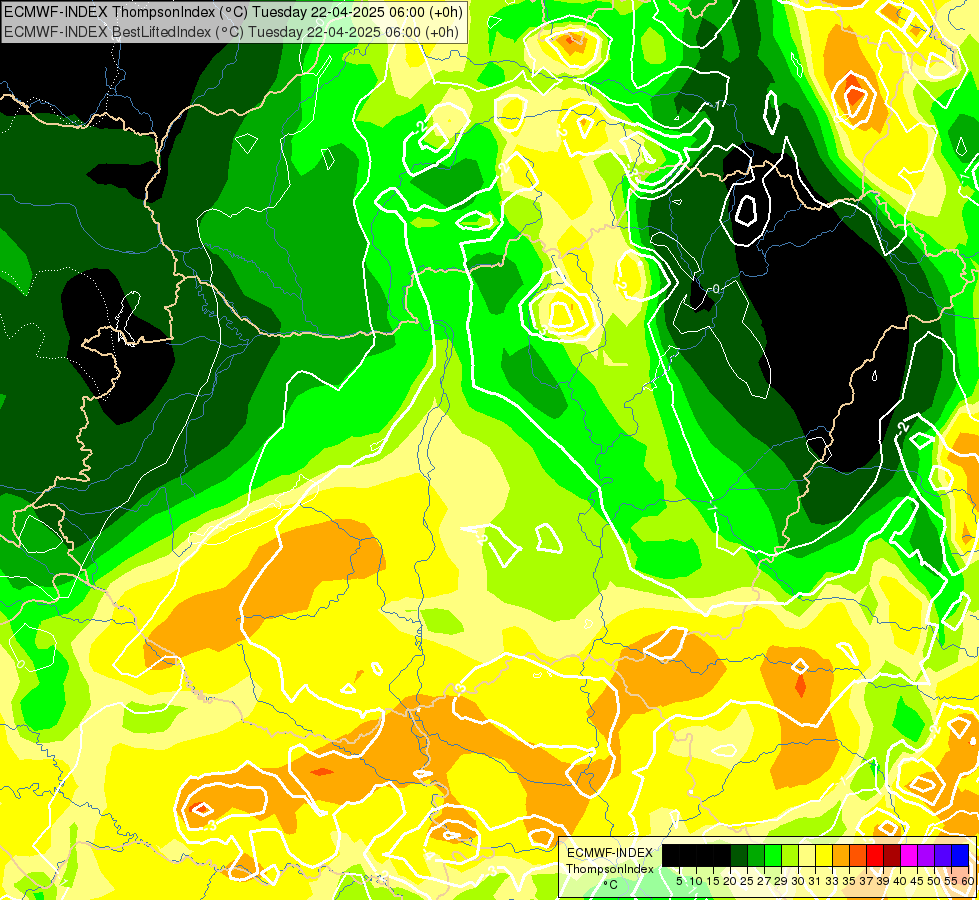979x900 pixels.
Task: Click the legend value 37
Action: (866, 881)
